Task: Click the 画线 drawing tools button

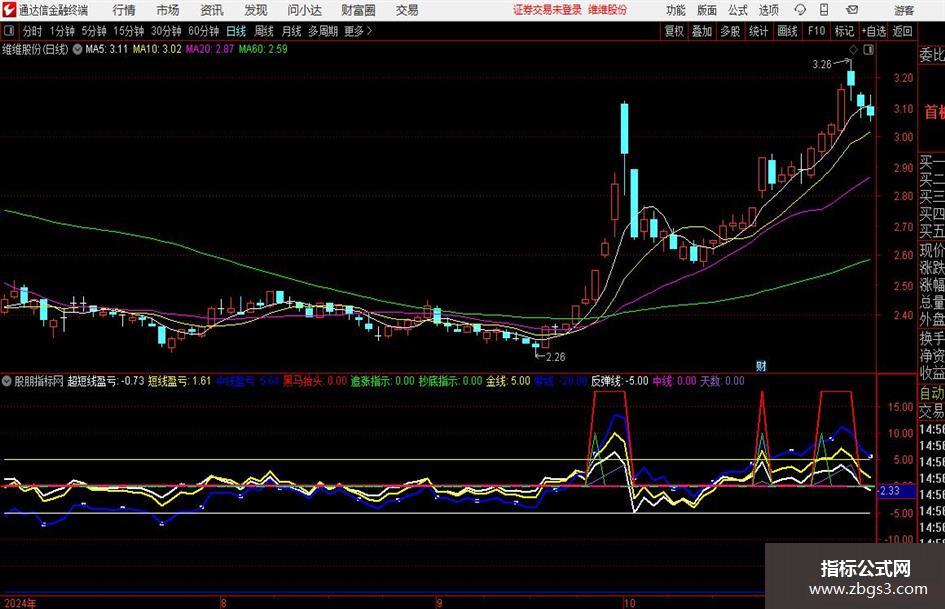Action: [x=787, y=31]
